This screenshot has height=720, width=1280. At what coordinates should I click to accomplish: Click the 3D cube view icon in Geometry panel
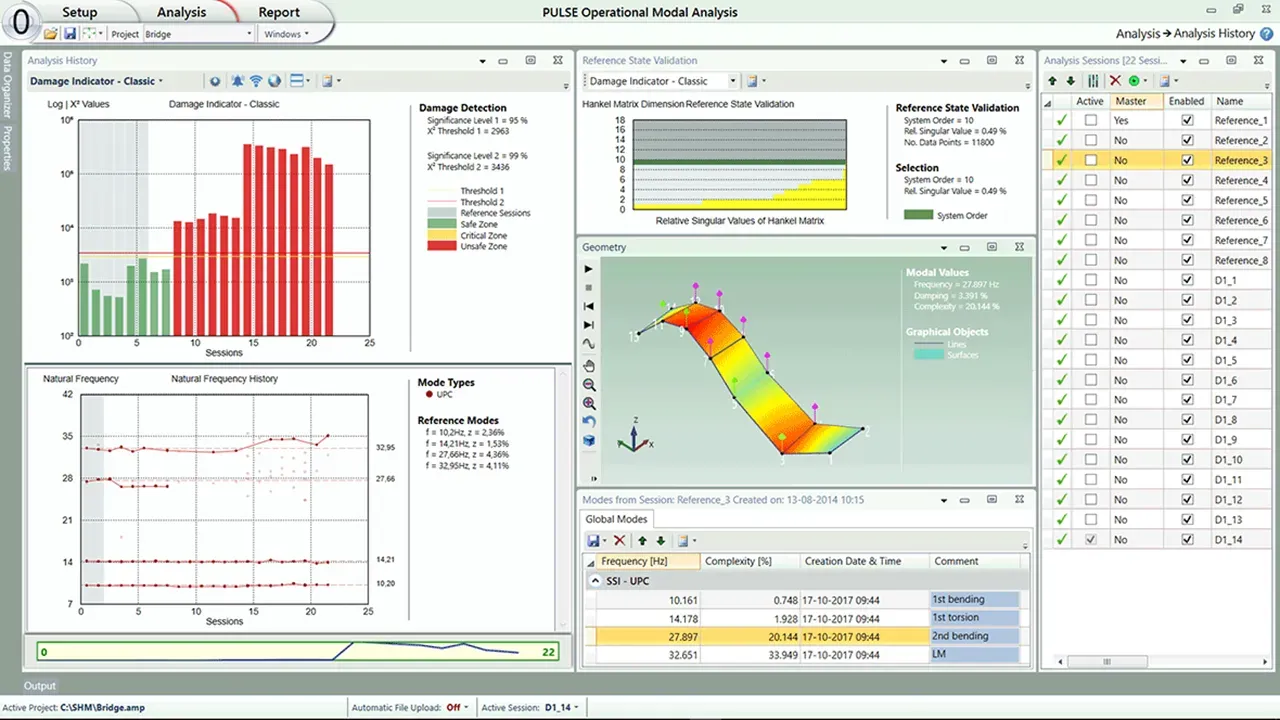[589, 441]
